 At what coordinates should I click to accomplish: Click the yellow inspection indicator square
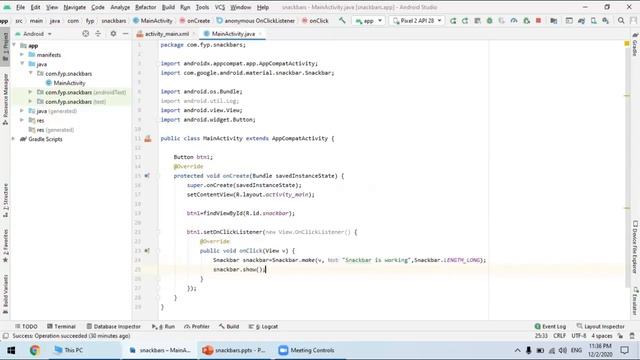[627, 43]
